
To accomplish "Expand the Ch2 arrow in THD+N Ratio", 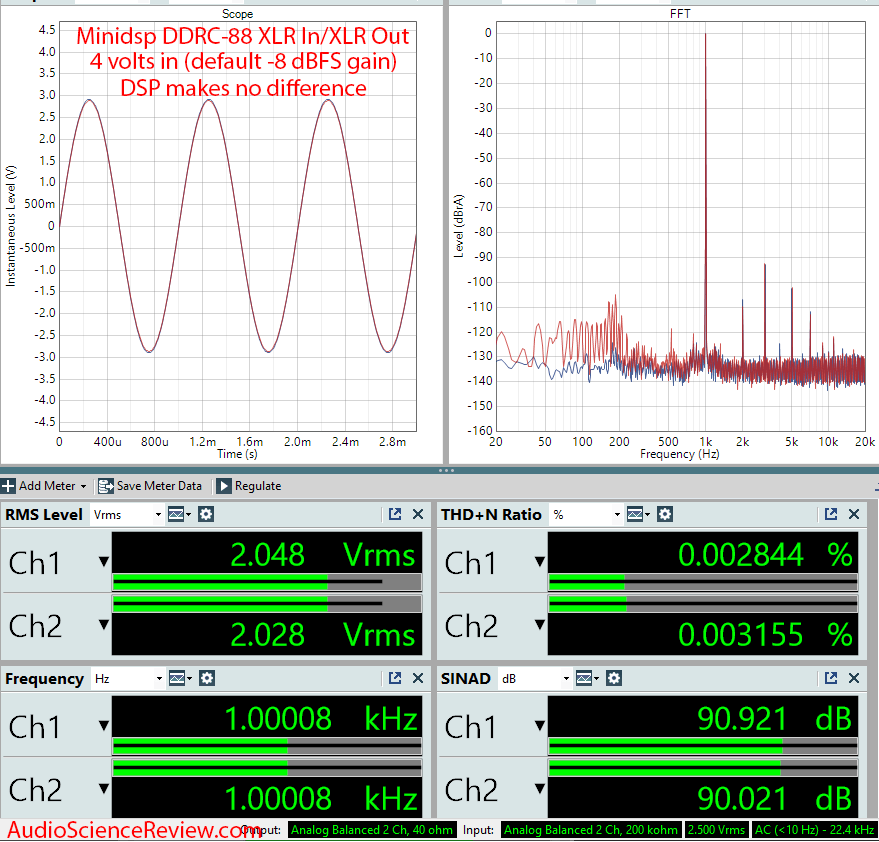I will coord(540,624).
